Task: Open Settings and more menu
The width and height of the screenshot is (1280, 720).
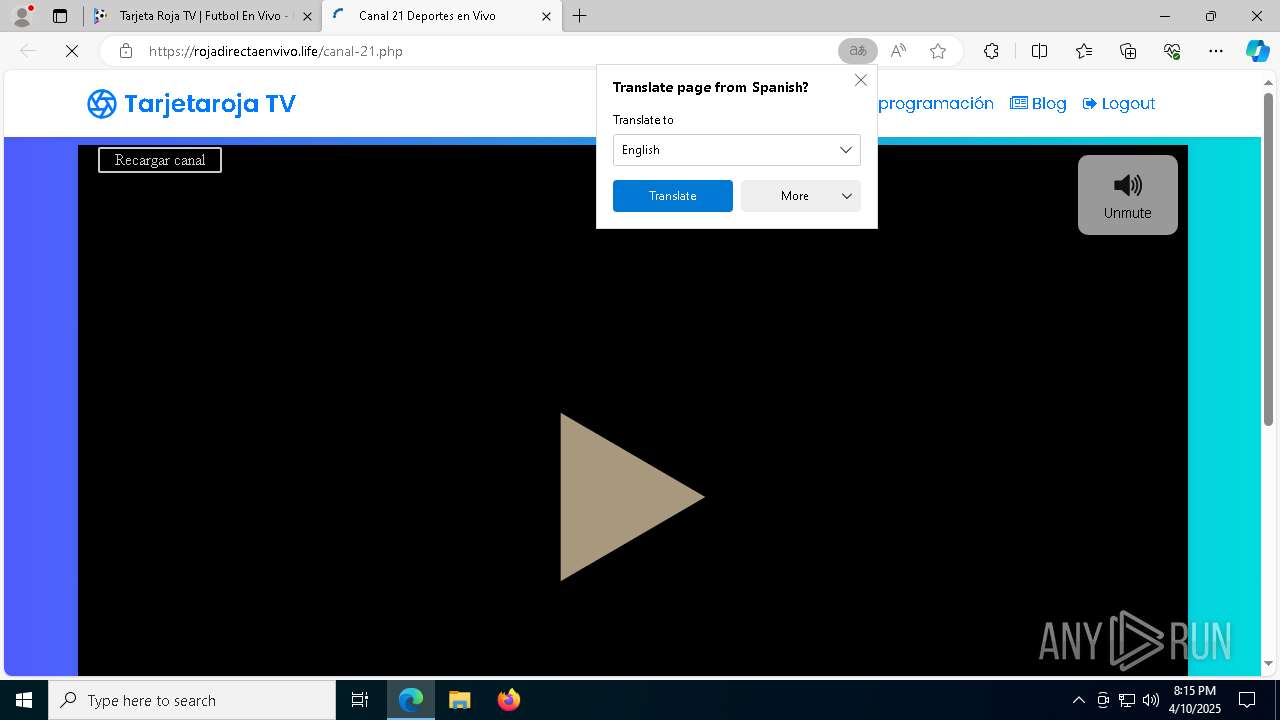Action: click(1216, 51)
